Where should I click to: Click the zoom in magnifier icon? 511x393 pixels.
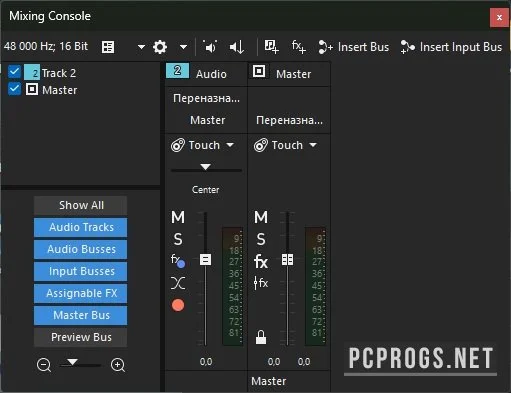click(x=118, y=365)
